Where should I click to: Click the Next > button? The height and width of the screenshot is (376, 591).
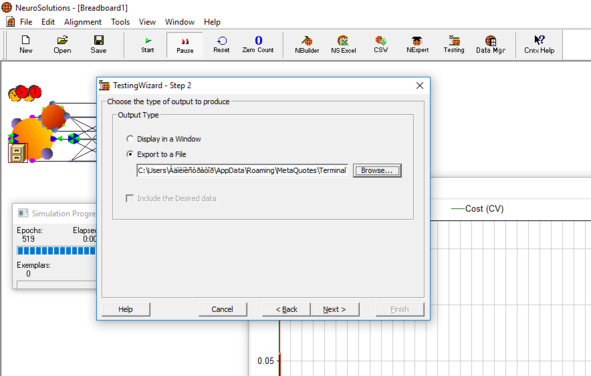click(335, 309)
